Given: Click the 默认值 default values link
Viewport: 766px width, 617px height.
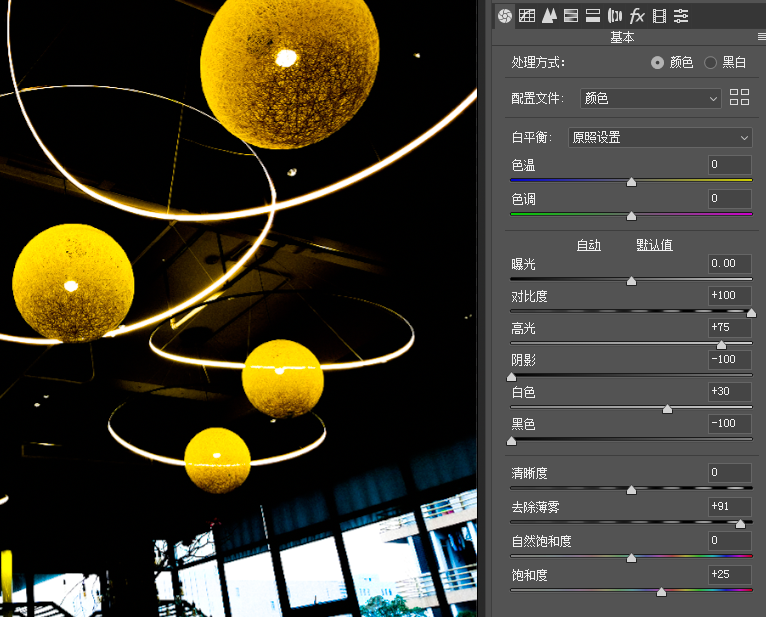Looking at the screenshot, I should tap(654, 245).
